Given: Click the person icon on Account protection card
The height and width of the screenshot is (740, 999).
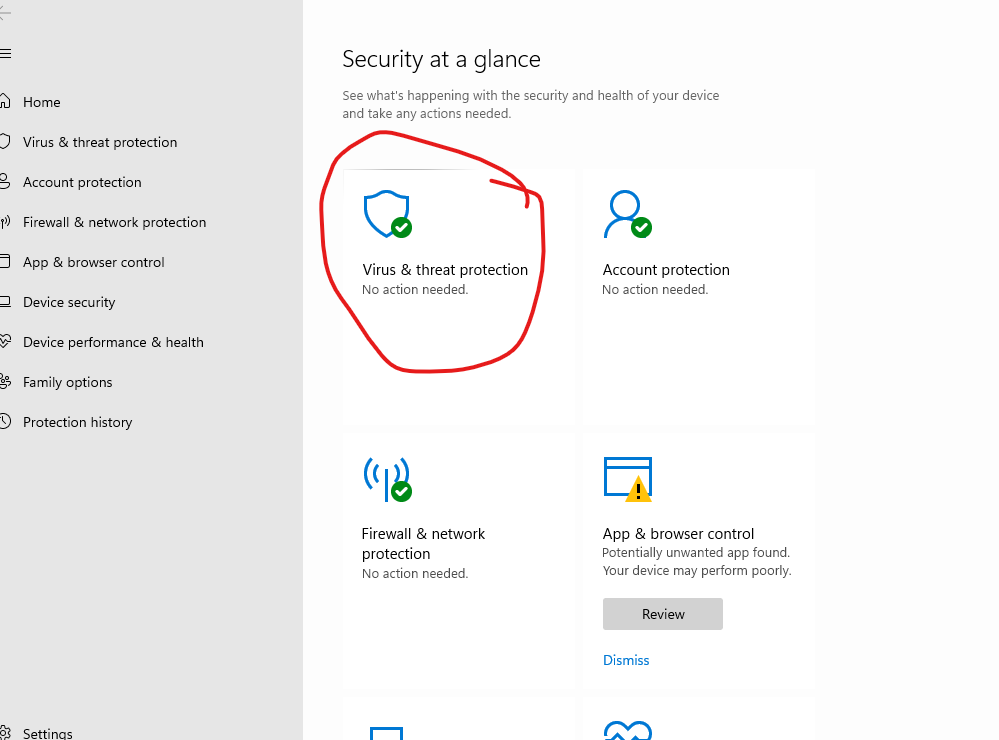Looking at the screenshot, I should pos(628,214).
